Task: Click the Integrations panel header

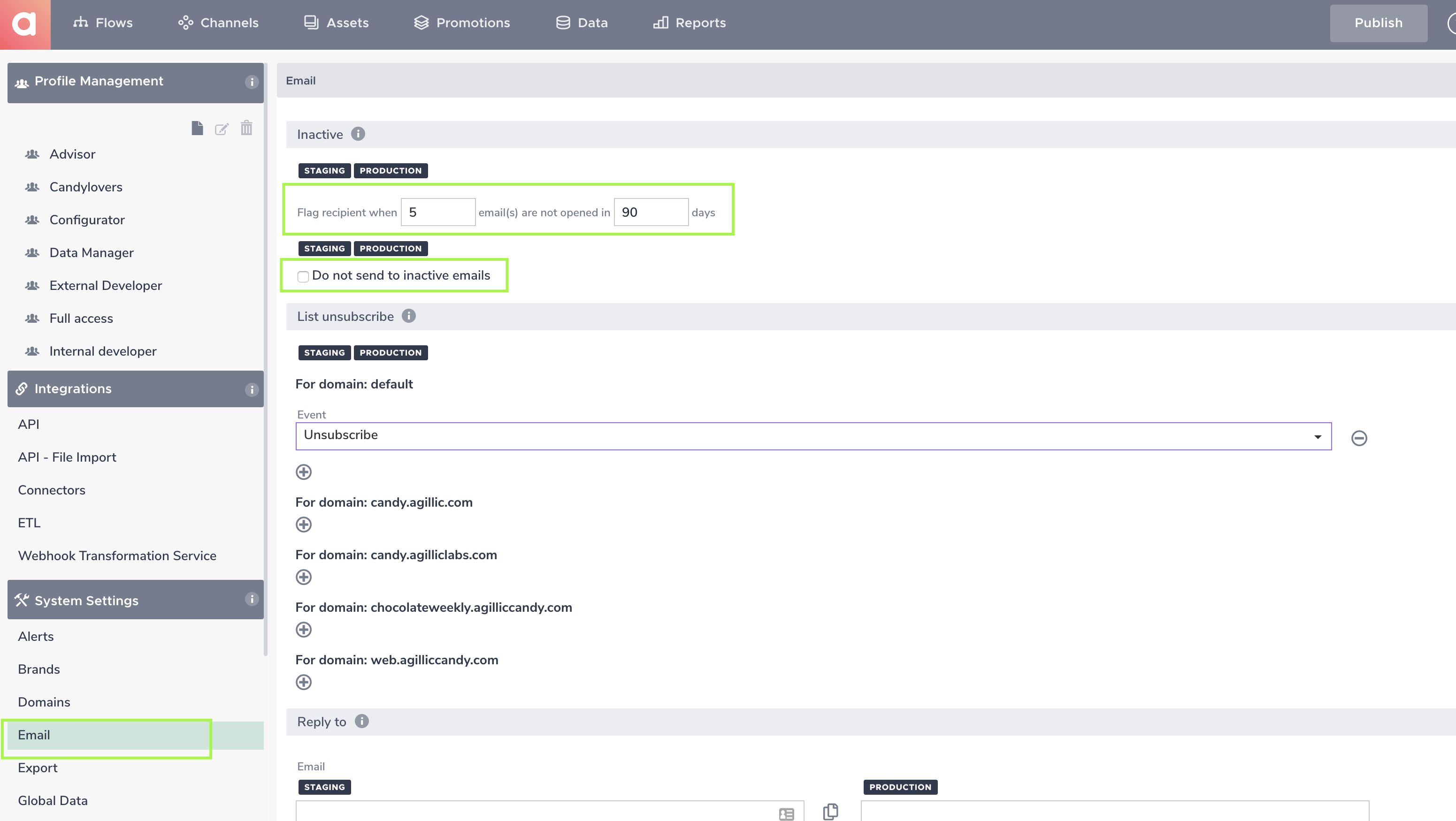Action: (135, 389)
